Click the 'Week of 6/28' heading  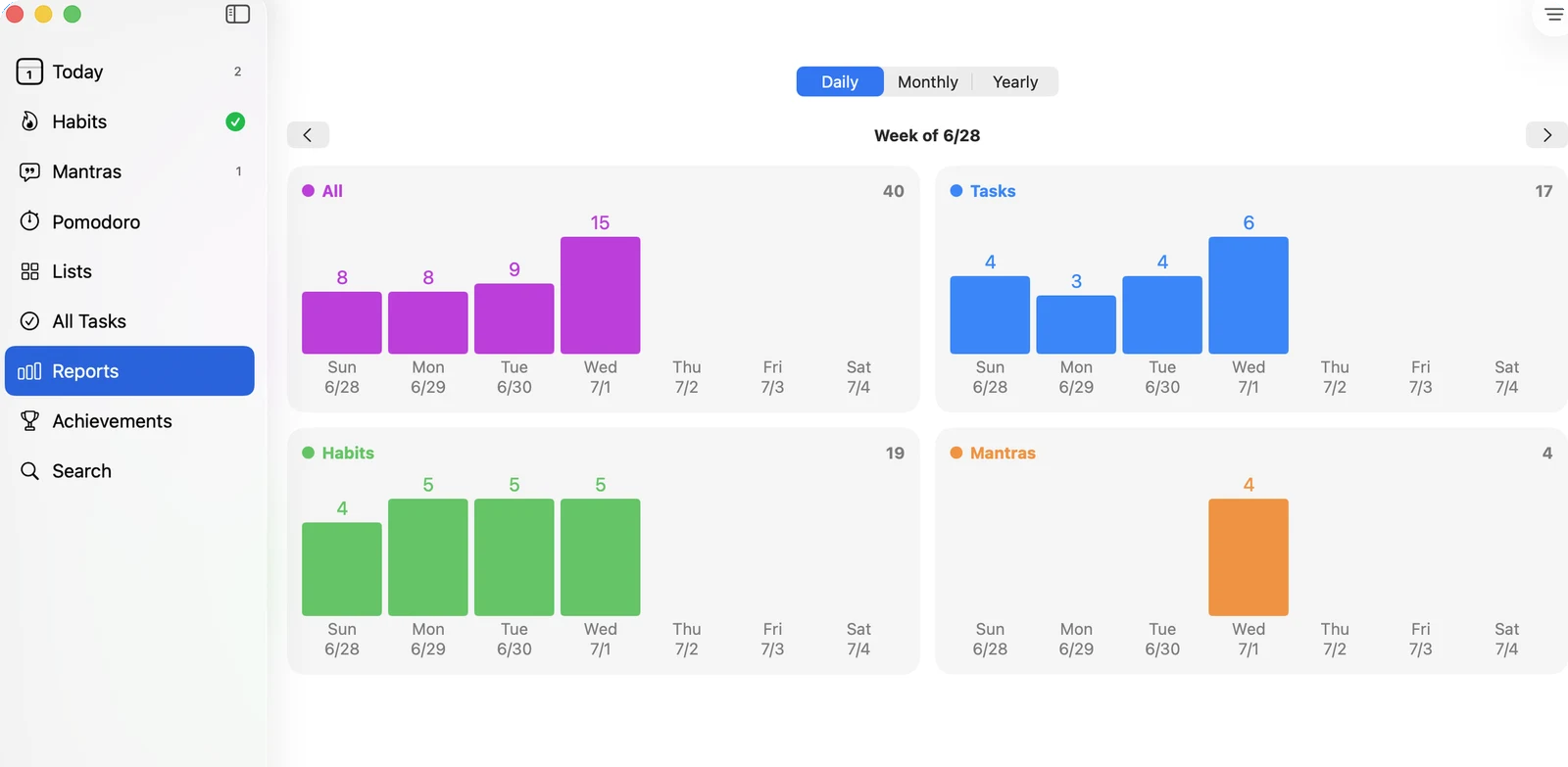click(x=927, y=135)
